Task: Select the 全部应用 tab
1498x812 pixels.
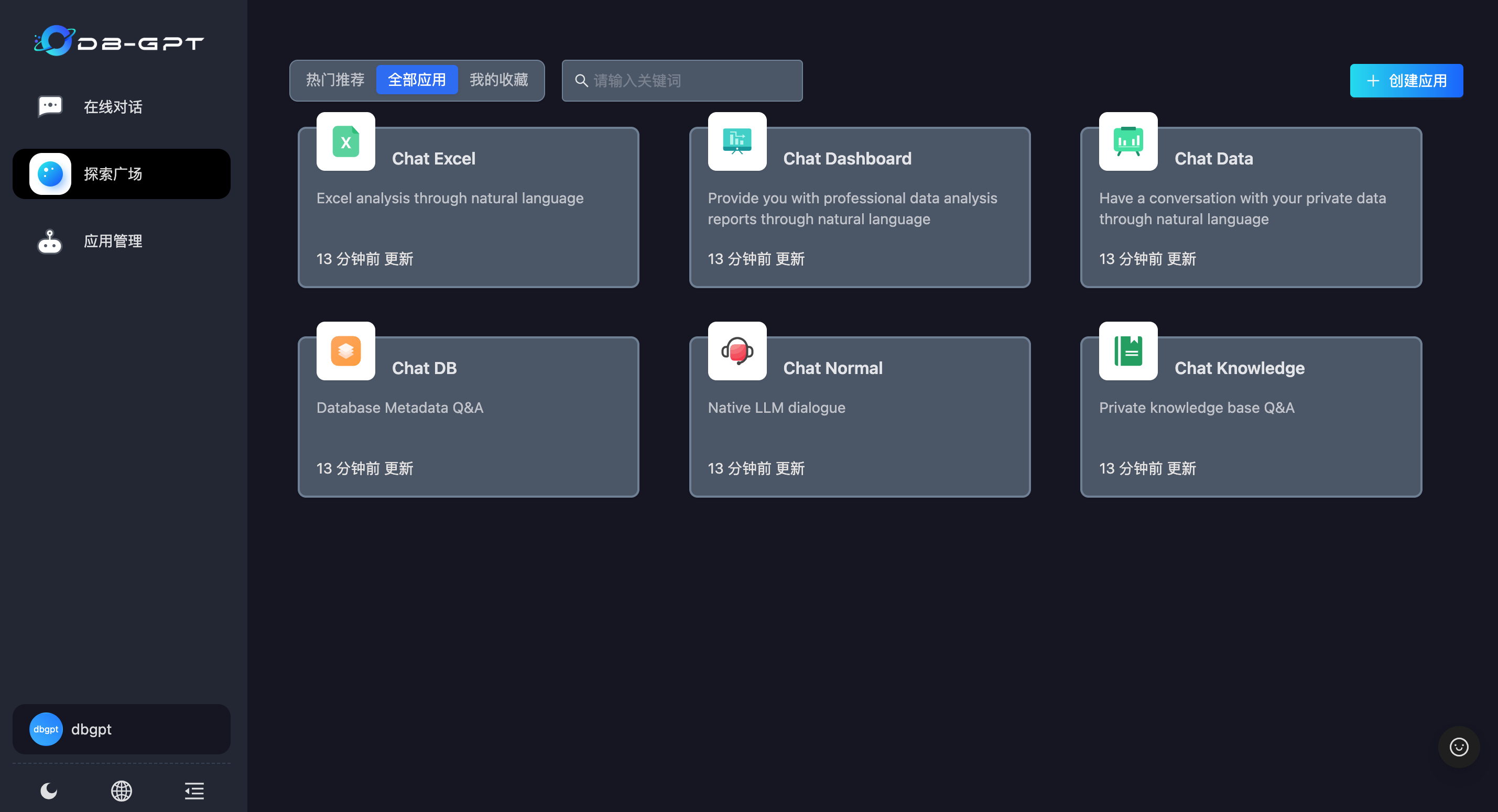Action: point(417,80)
